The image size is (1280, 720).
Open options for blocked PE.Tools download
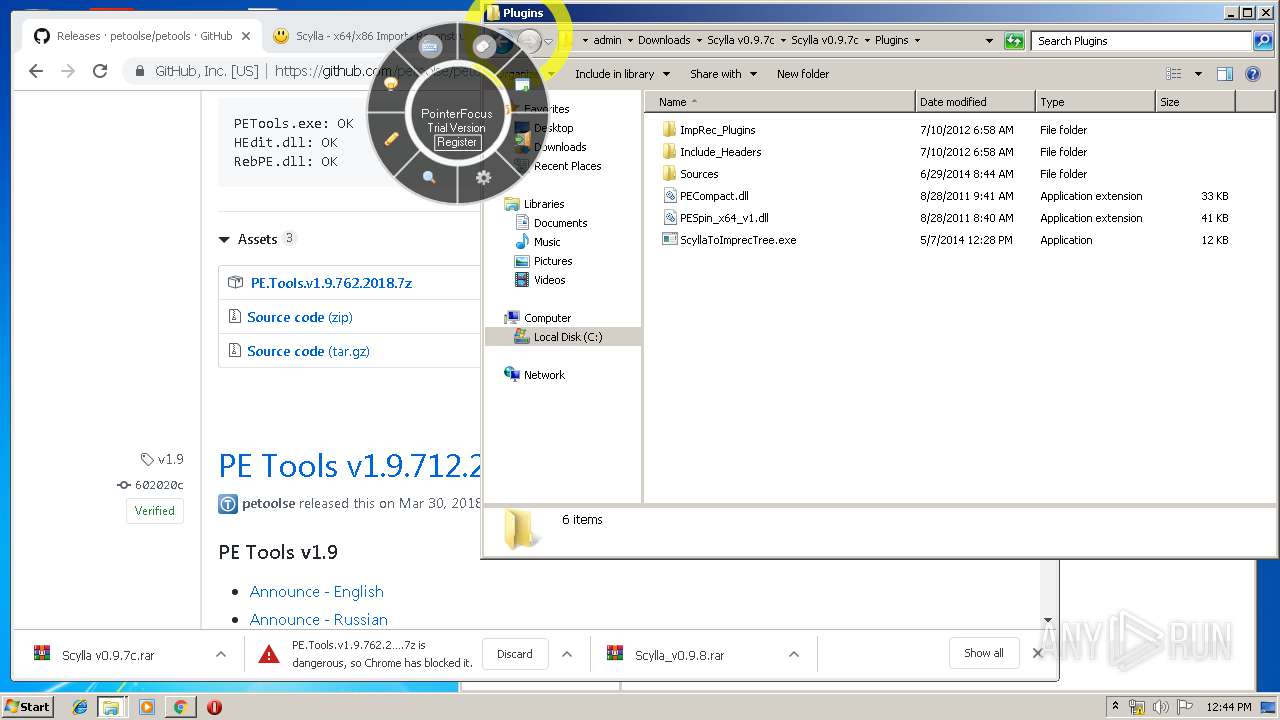point(567,654)
